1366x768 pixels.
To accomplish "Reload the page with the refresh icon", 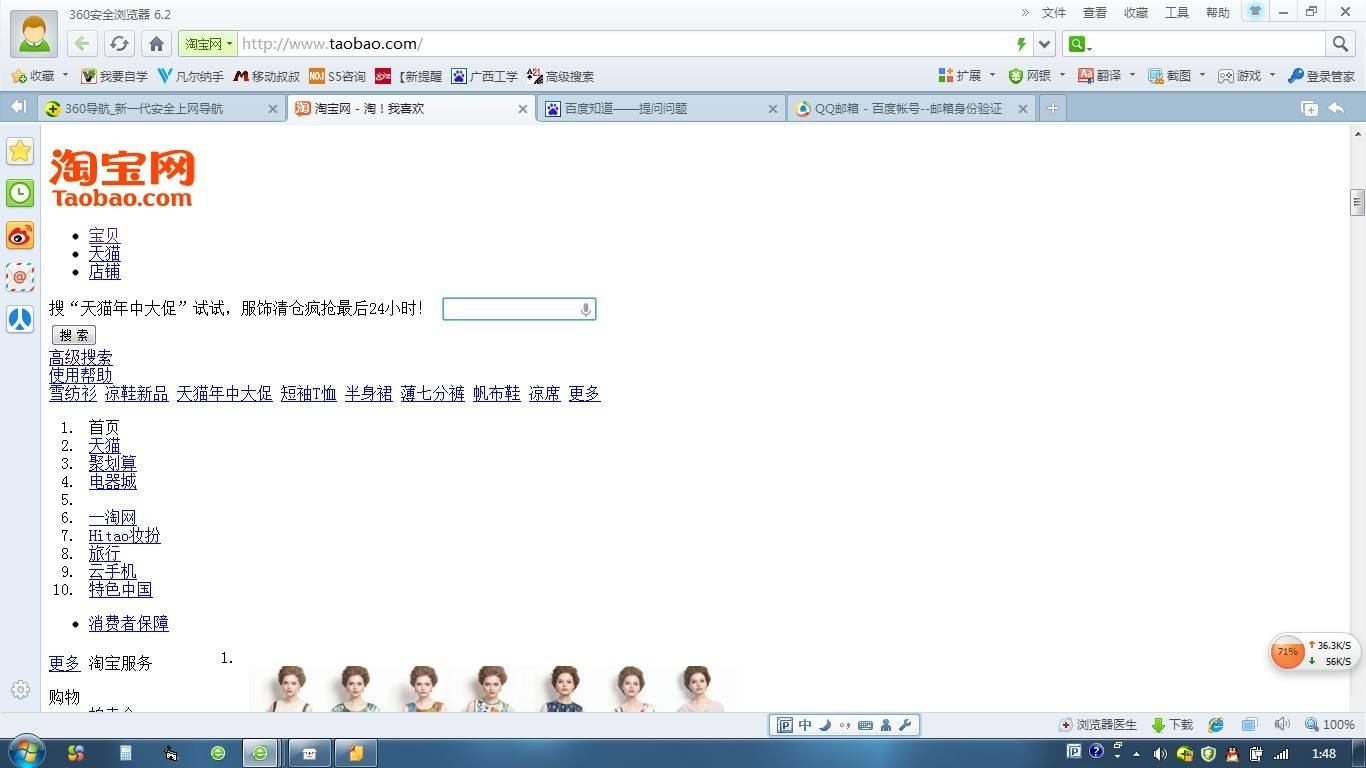I will coord(119,44).
